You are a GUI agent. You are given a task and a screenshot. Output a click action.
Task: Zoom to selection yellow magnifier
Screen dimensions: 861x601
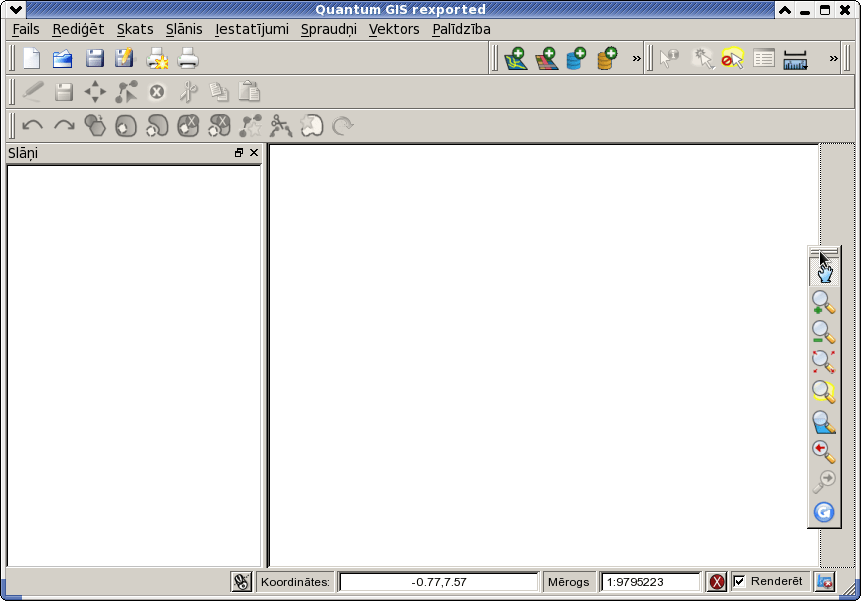824,392
